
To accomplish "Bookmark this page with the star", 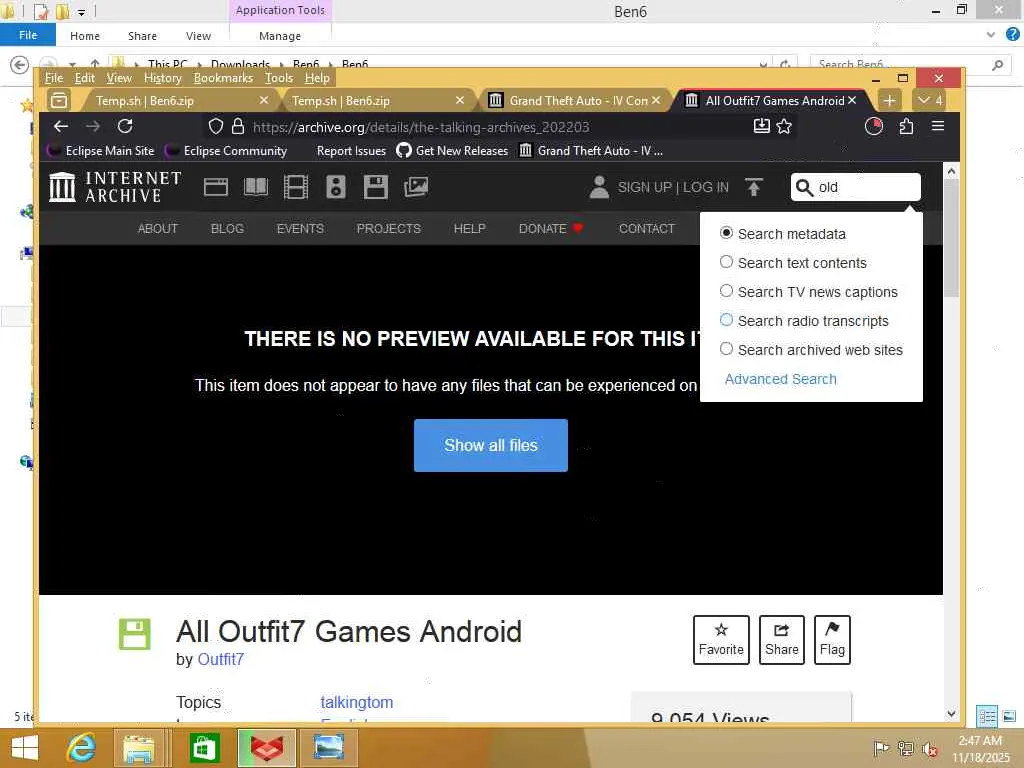I will (784, 127).
